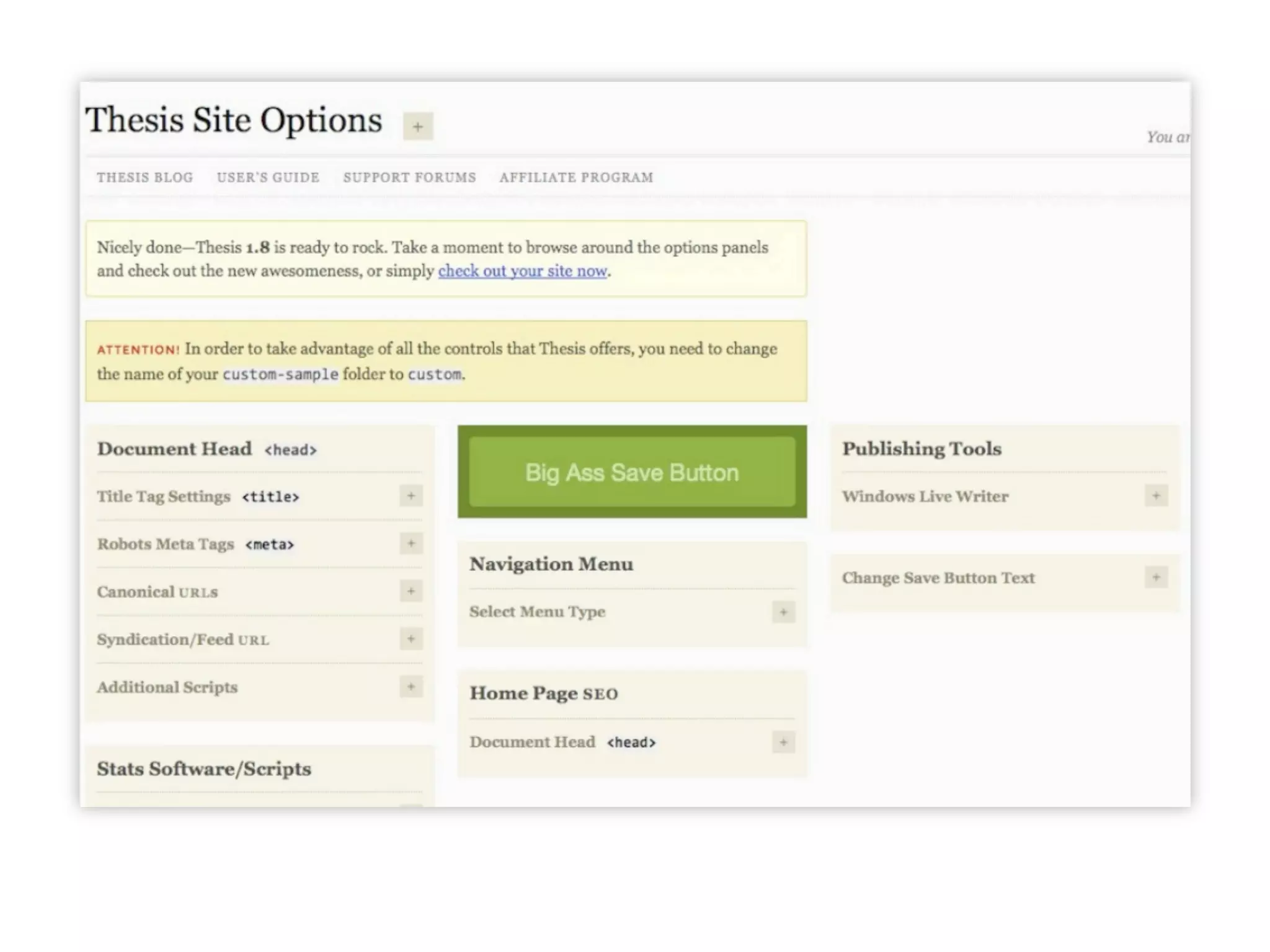The image size is (1270, 952).
Task: Click plus icon beside Thesis Site Options title
Action: point(418,126)
